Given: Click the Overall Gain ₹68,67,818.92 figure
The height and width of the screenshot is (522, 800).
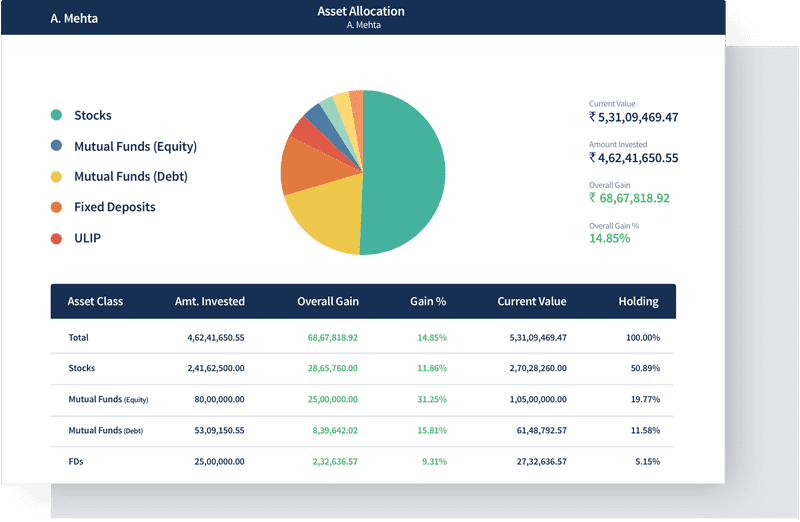Looking at the screenshot, I should [x=629, y=198].
